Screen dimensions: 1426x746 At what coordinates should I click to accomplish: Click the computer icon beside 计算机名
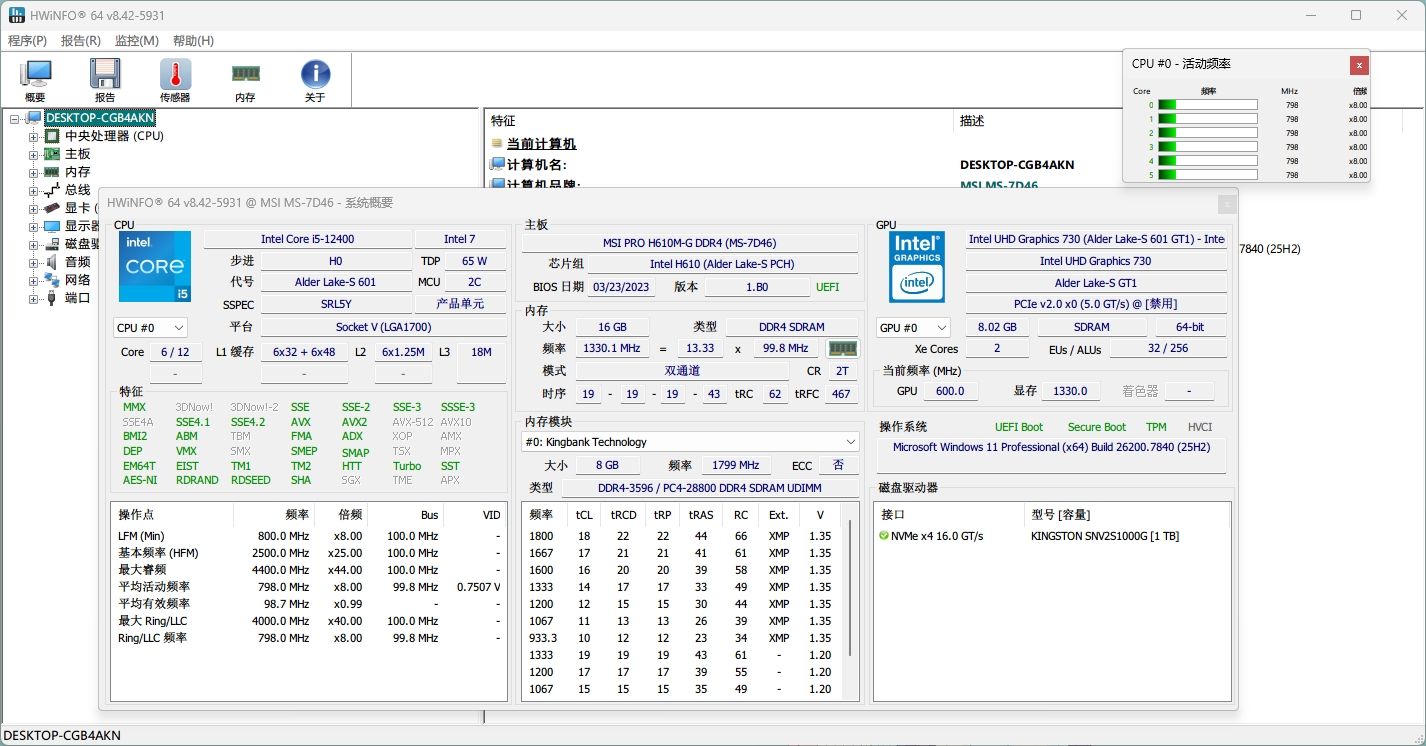click(497, 164)
